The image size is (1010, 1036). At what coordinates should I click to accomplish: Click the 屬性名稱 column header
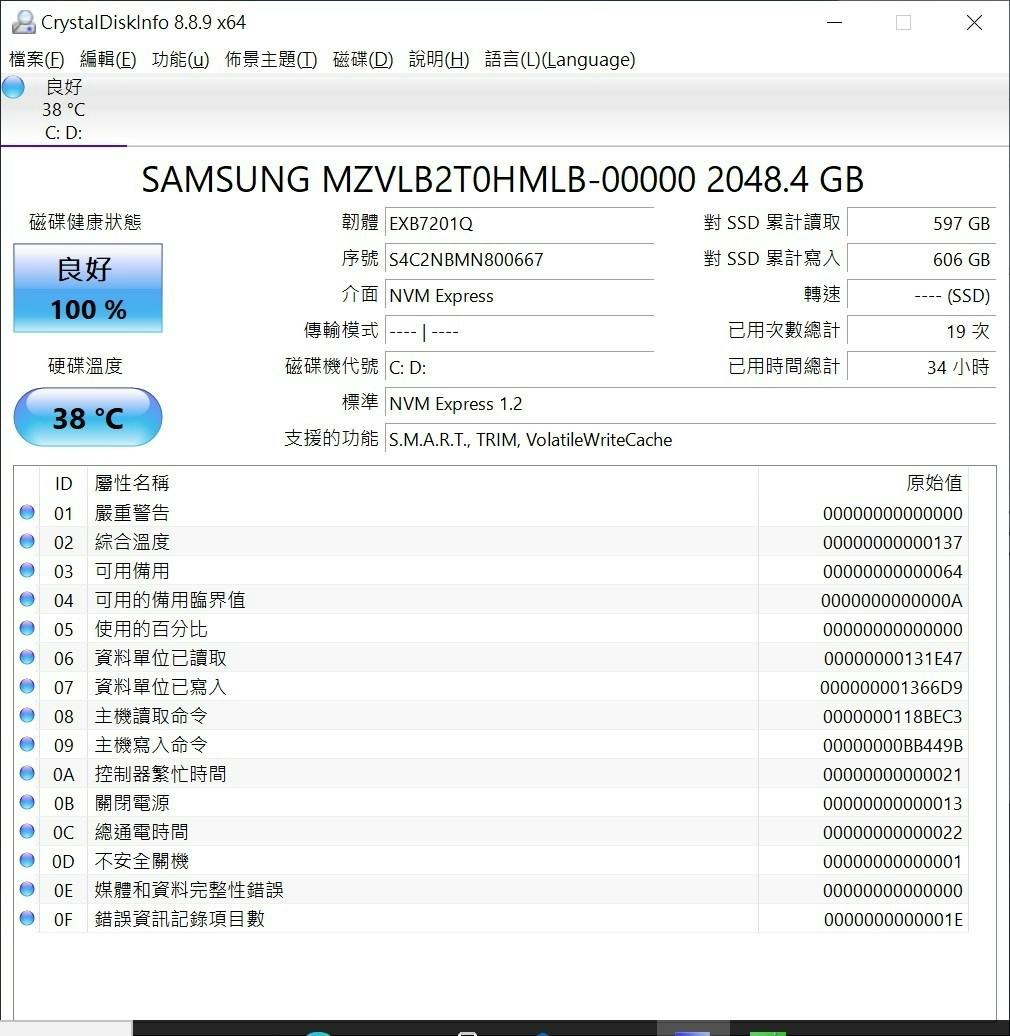click(423, 484)
